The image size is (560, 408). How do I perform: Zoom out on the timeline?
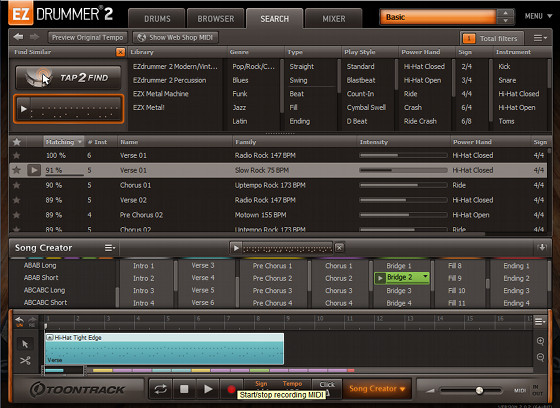tap(540, 357)
